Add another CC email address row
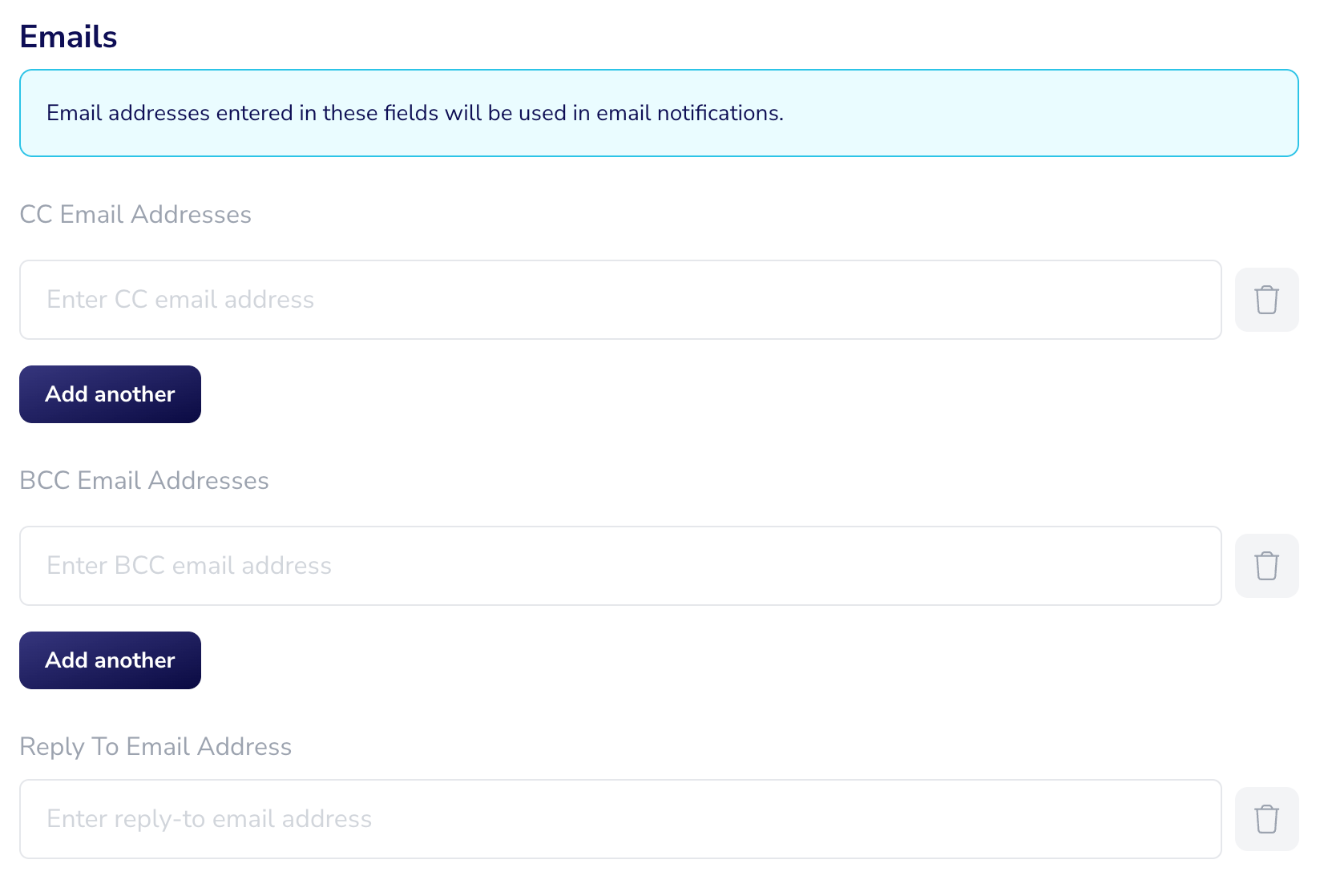The height and width of the screenshot is (896, 1324). tap(110, 394)
